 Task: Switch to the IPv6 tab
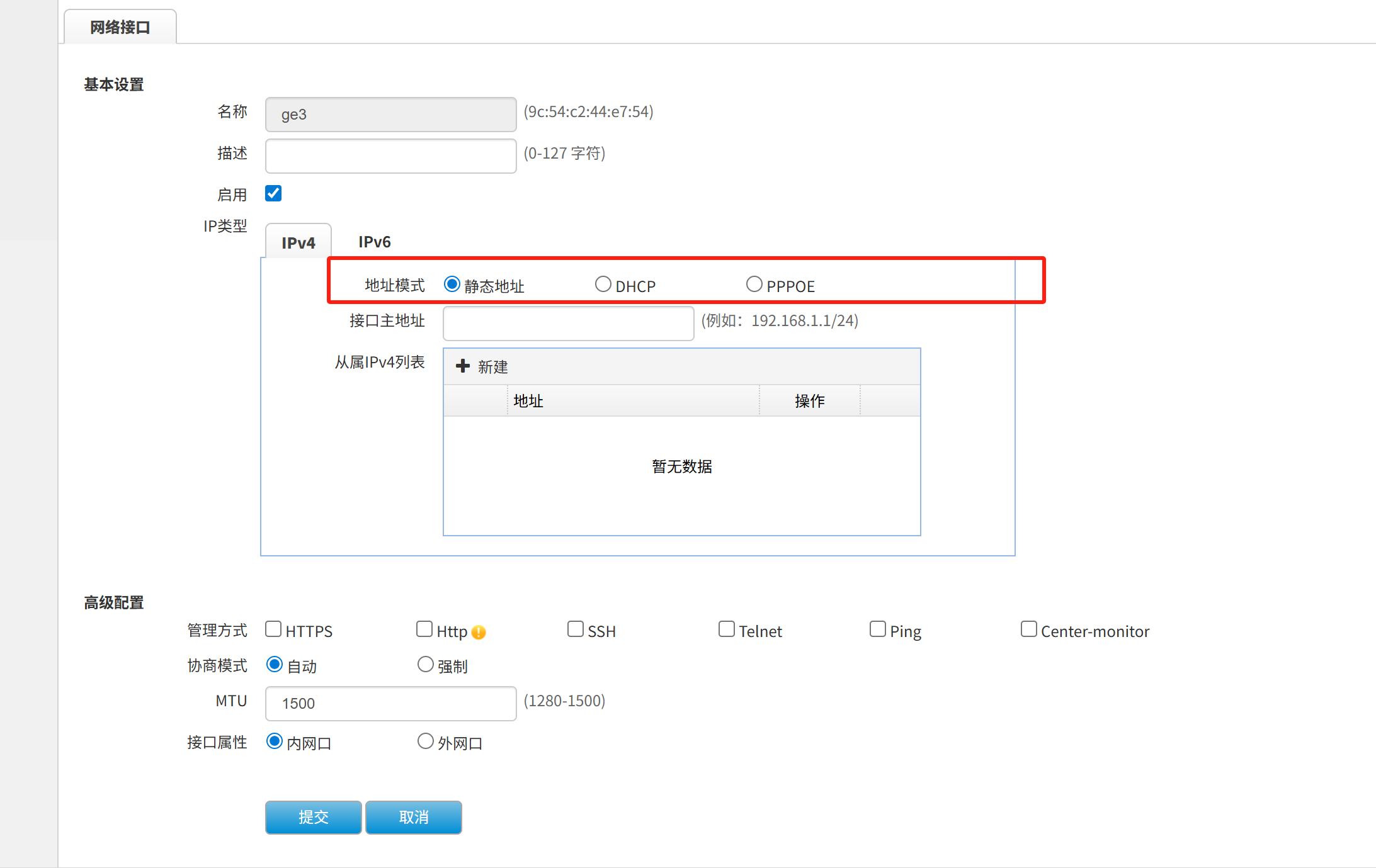(374, 242)
